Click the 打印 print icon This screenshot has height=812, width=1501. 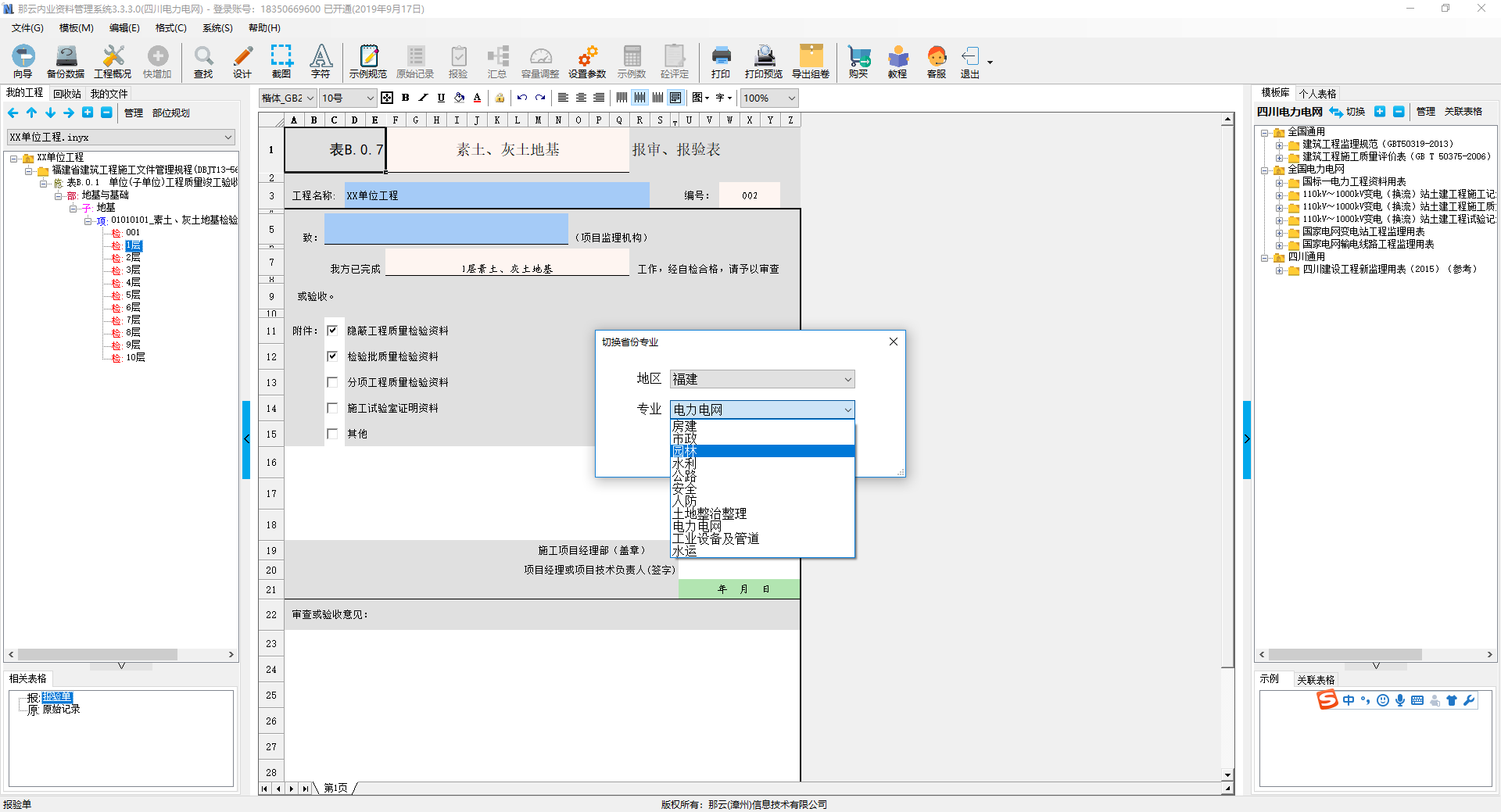(721, 62)
